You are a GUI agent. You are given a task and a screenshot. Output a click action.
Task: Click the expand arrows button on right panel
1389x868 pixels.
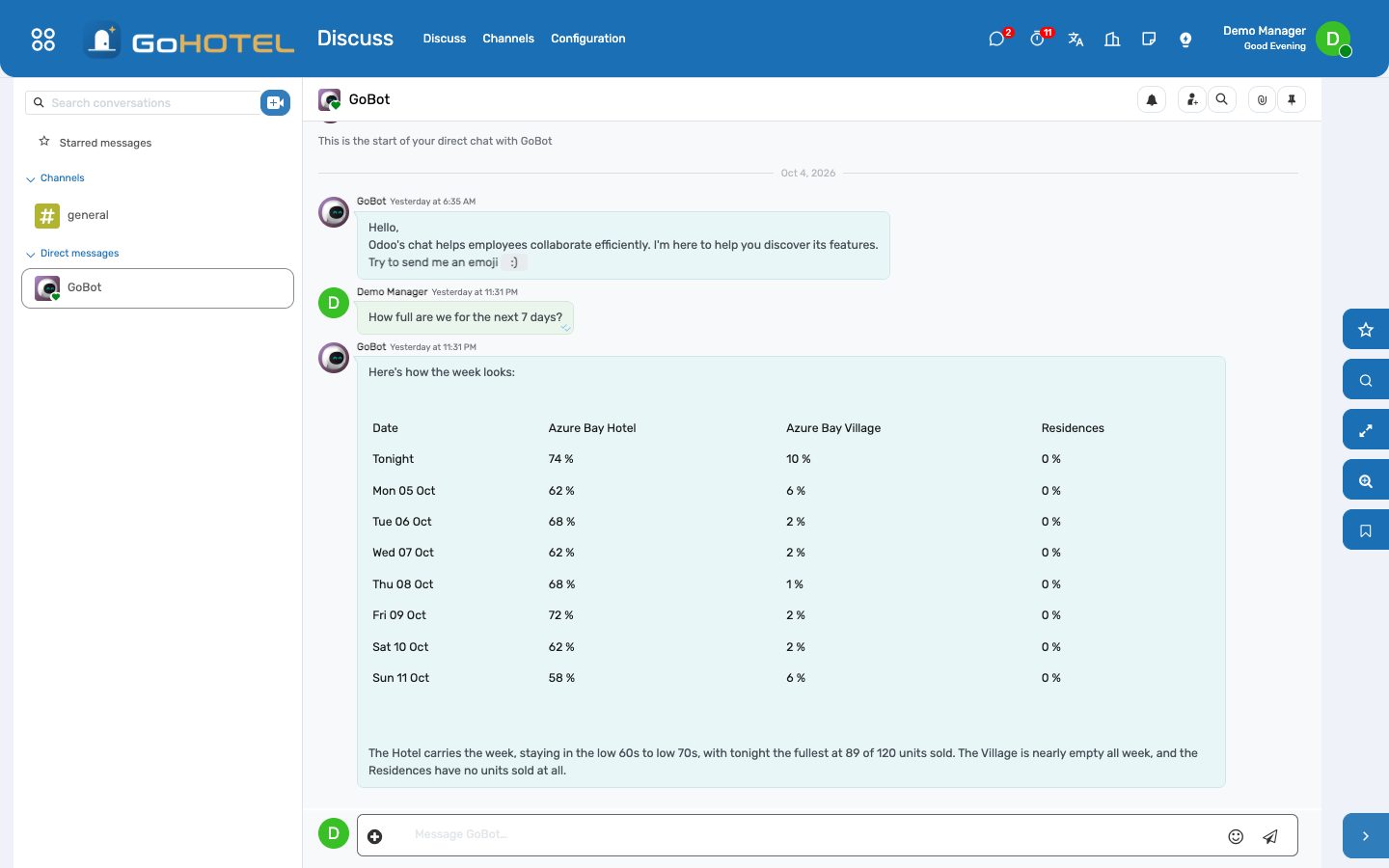(1366, 430)
